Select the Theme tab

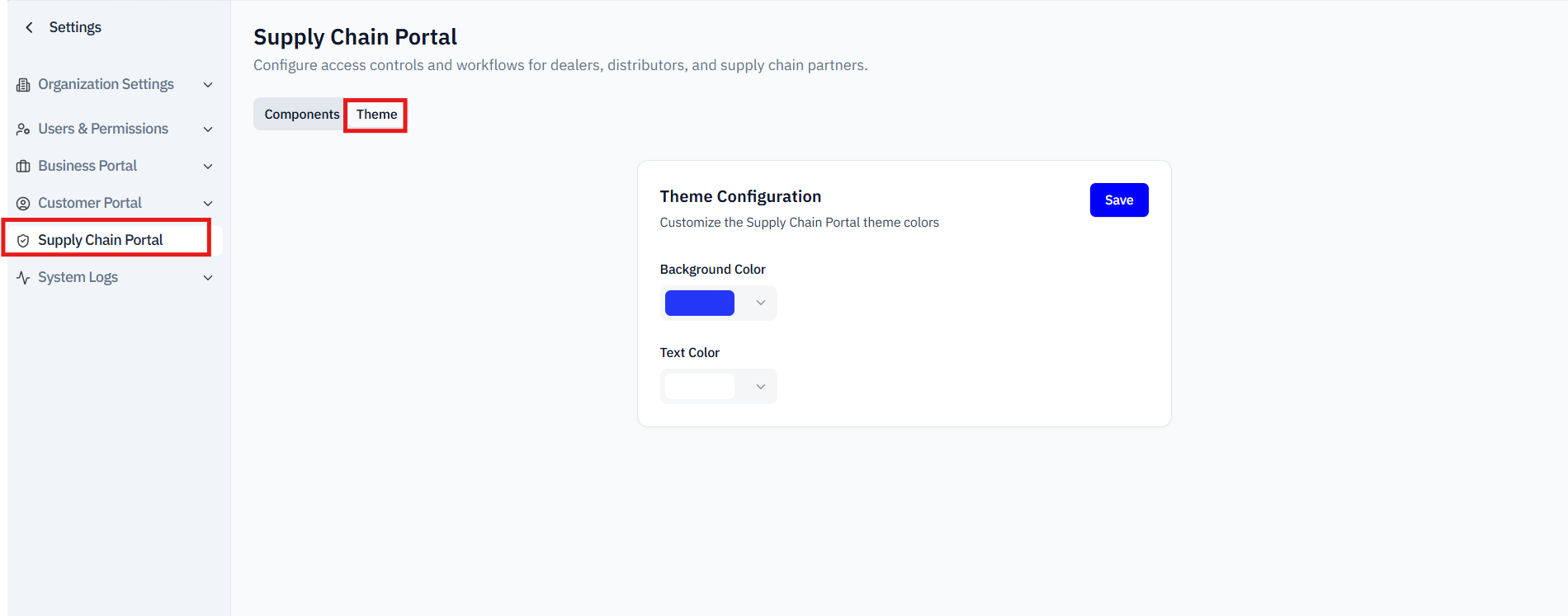coord(376,115)
